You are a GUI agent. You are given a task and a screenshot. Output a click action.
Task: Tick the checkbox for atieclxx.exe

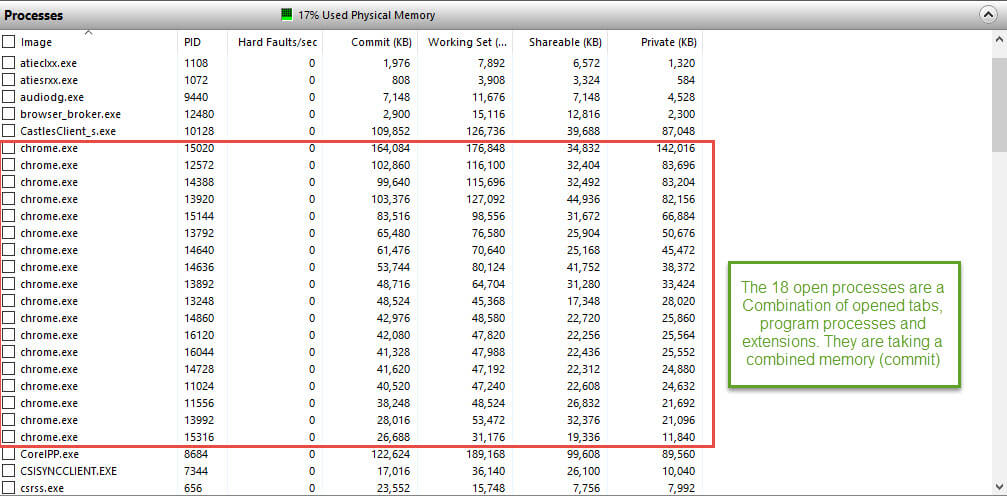point(8,63)
